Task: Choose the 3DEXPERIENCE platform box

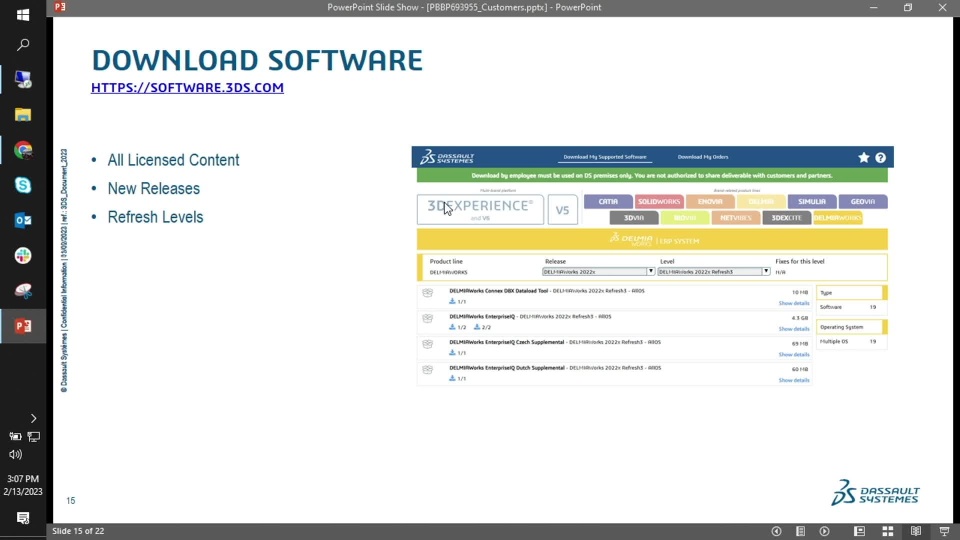Action: [x=480, y=209]
